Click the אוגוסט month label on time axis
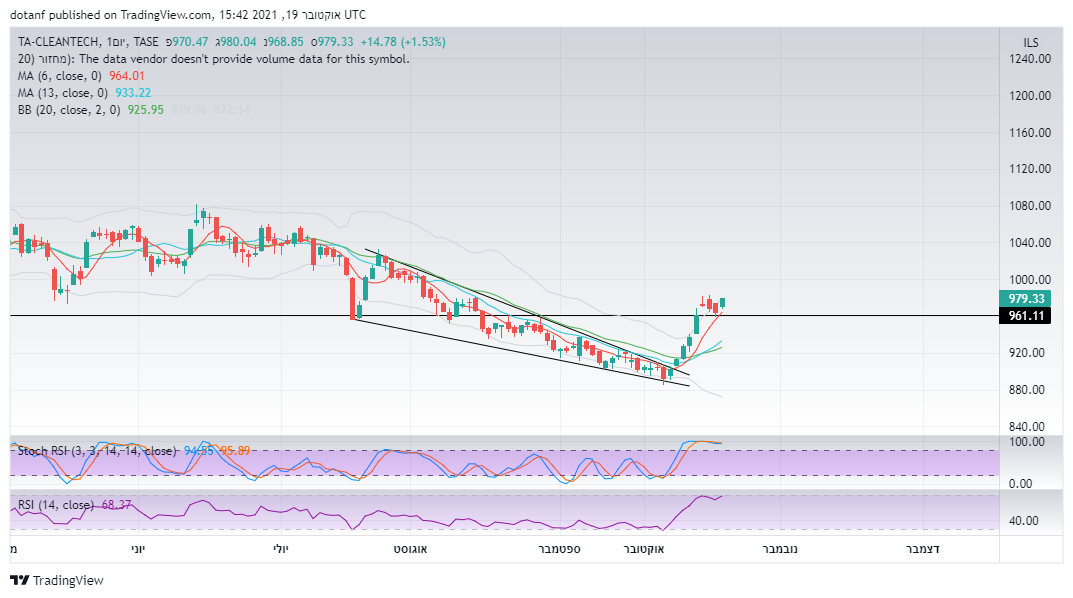The width and height of the screenshot is (1073, 598). 410,549
